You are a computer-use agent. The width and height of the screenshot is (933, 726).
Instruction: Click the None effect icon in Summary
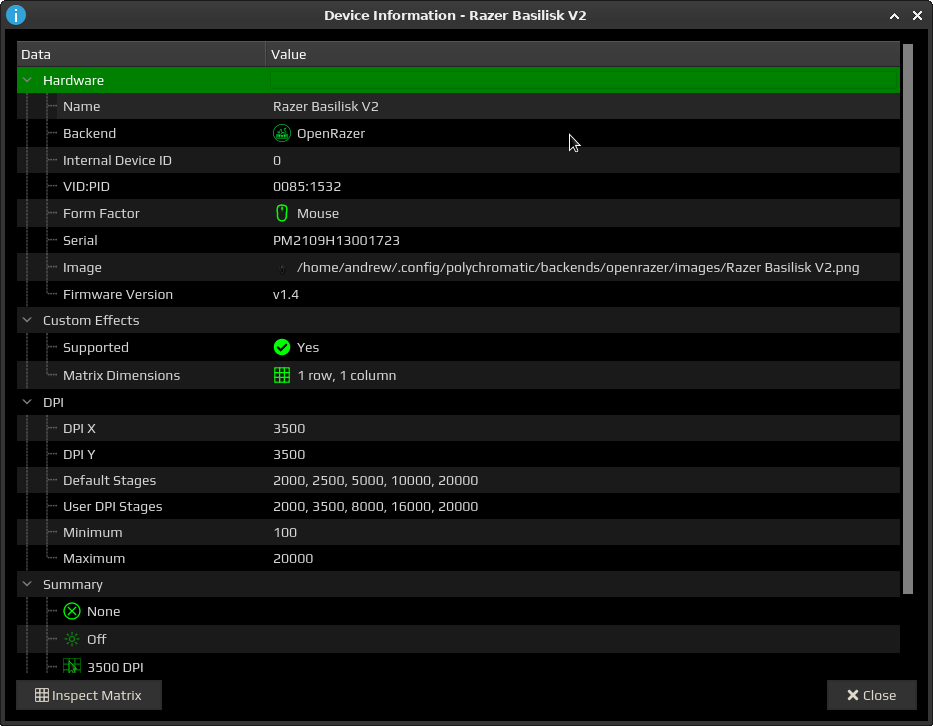pyautogui.click(x=71, y=611)
